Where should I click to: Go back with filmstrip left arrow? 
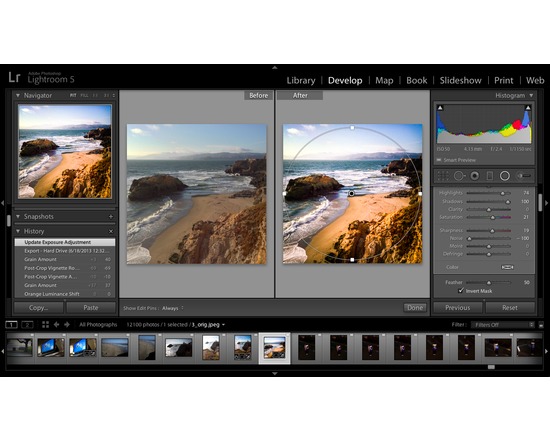point(56,325)
